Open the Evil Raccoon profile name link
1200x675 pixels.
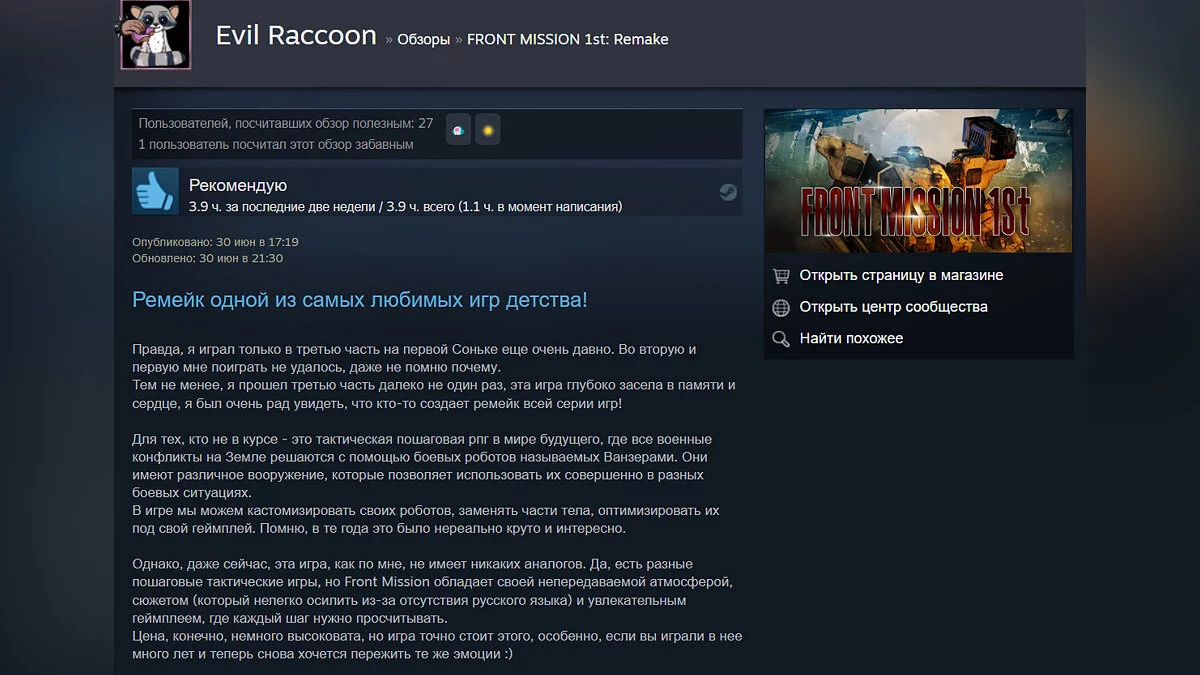pyautogui.click(x=296, y=37)
